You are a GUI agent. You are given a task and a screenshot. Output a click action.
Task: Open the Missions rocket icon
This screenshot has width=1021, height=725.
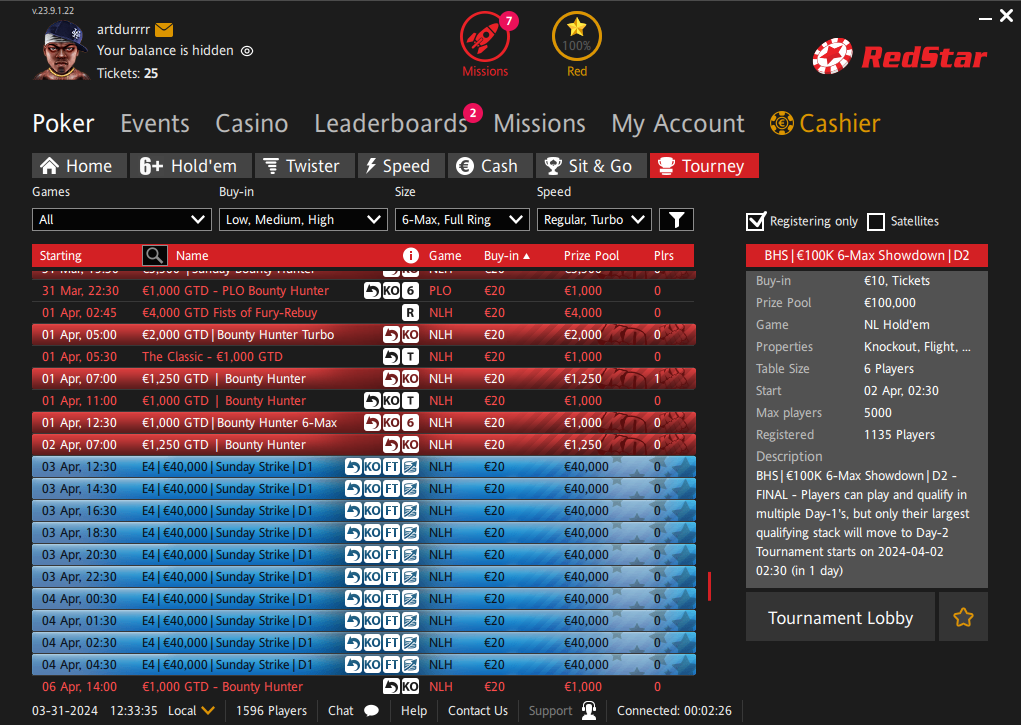tap(485, 38)
